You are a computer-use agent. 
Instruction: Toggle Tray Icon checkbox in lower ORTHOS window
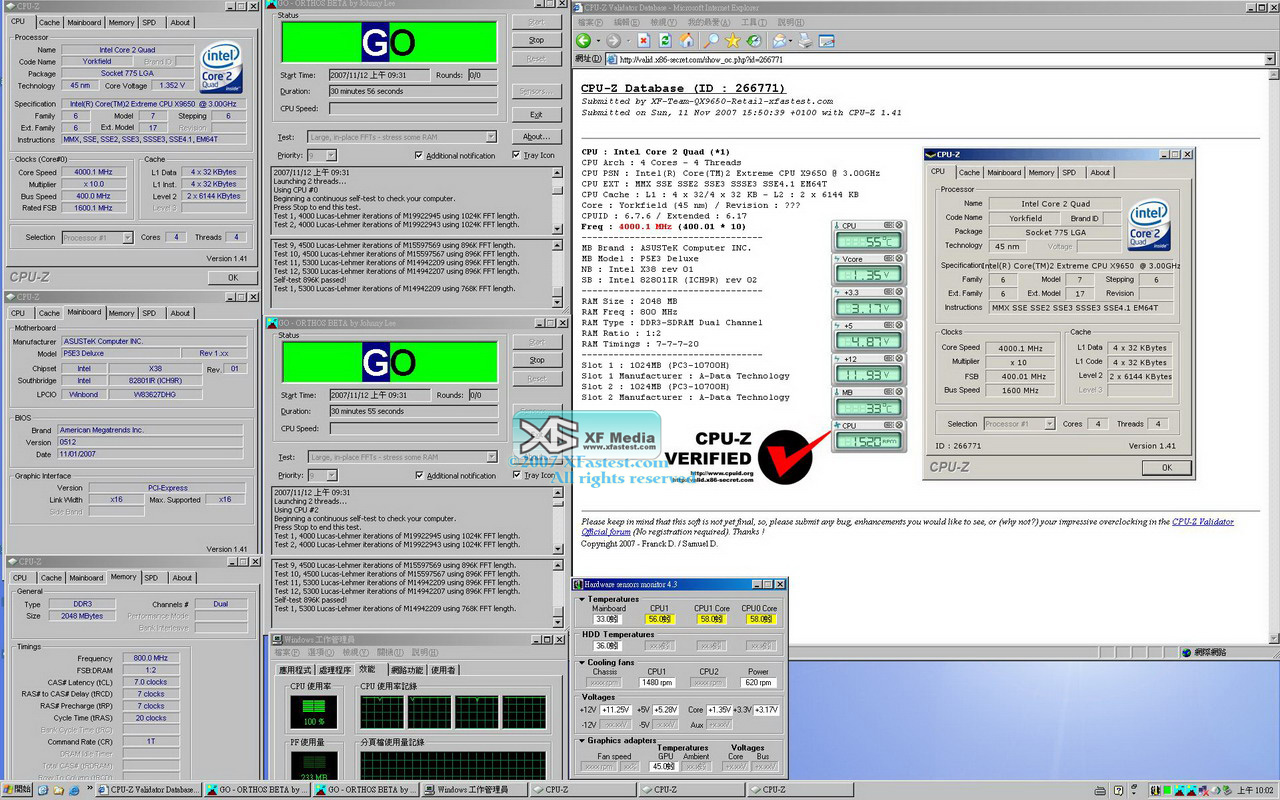tap(516, 476)
